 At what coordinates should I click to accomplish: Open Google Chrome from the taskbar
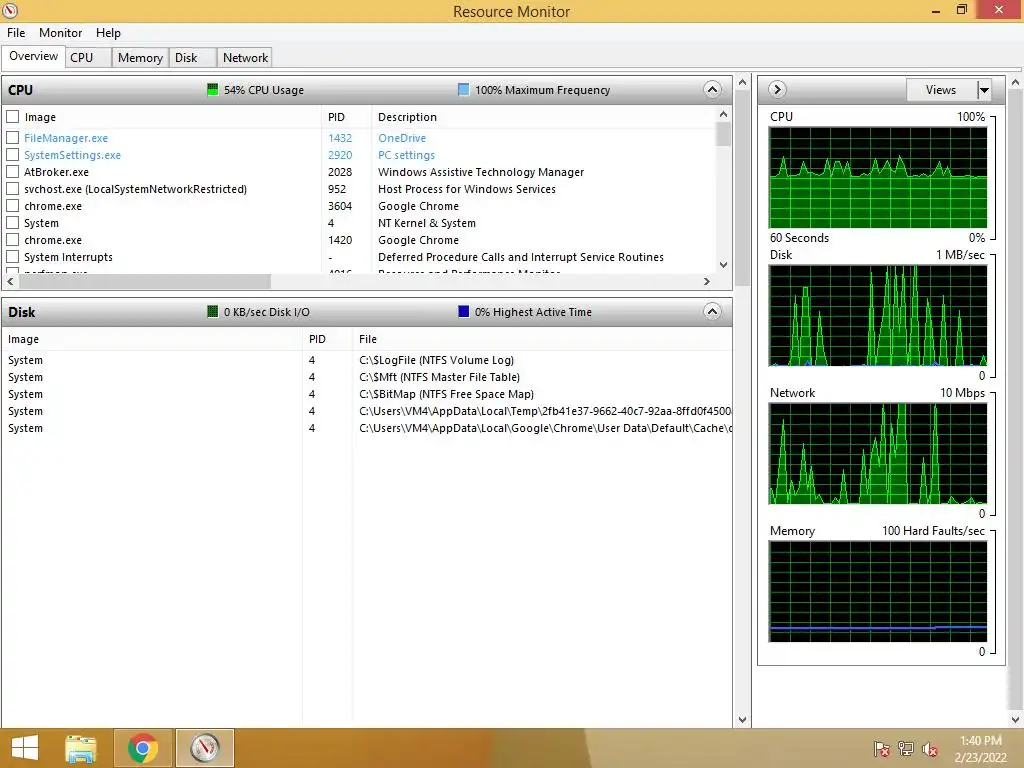coord(143,748)
